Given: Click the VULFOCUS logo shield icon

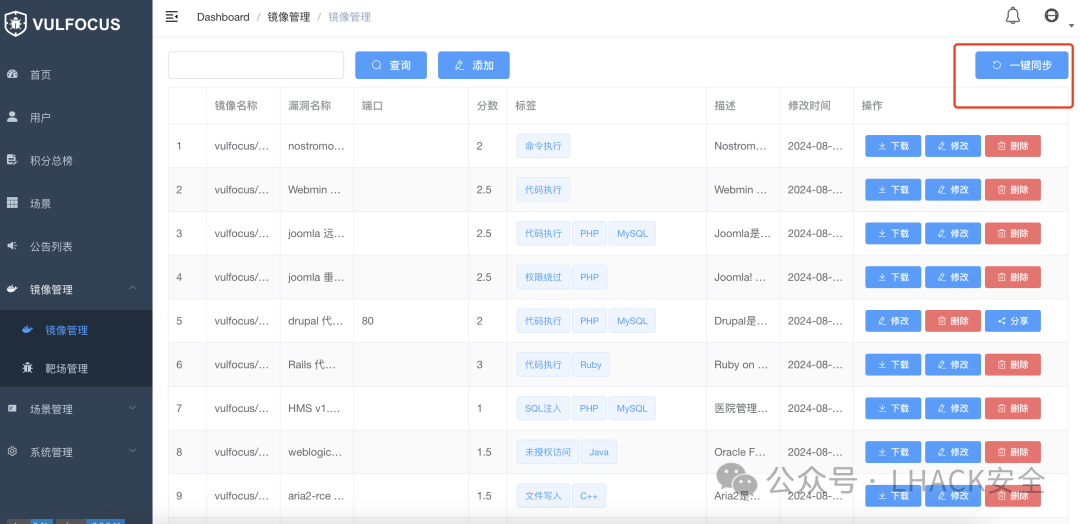Looking at the screenshot, I should point(16,24).
